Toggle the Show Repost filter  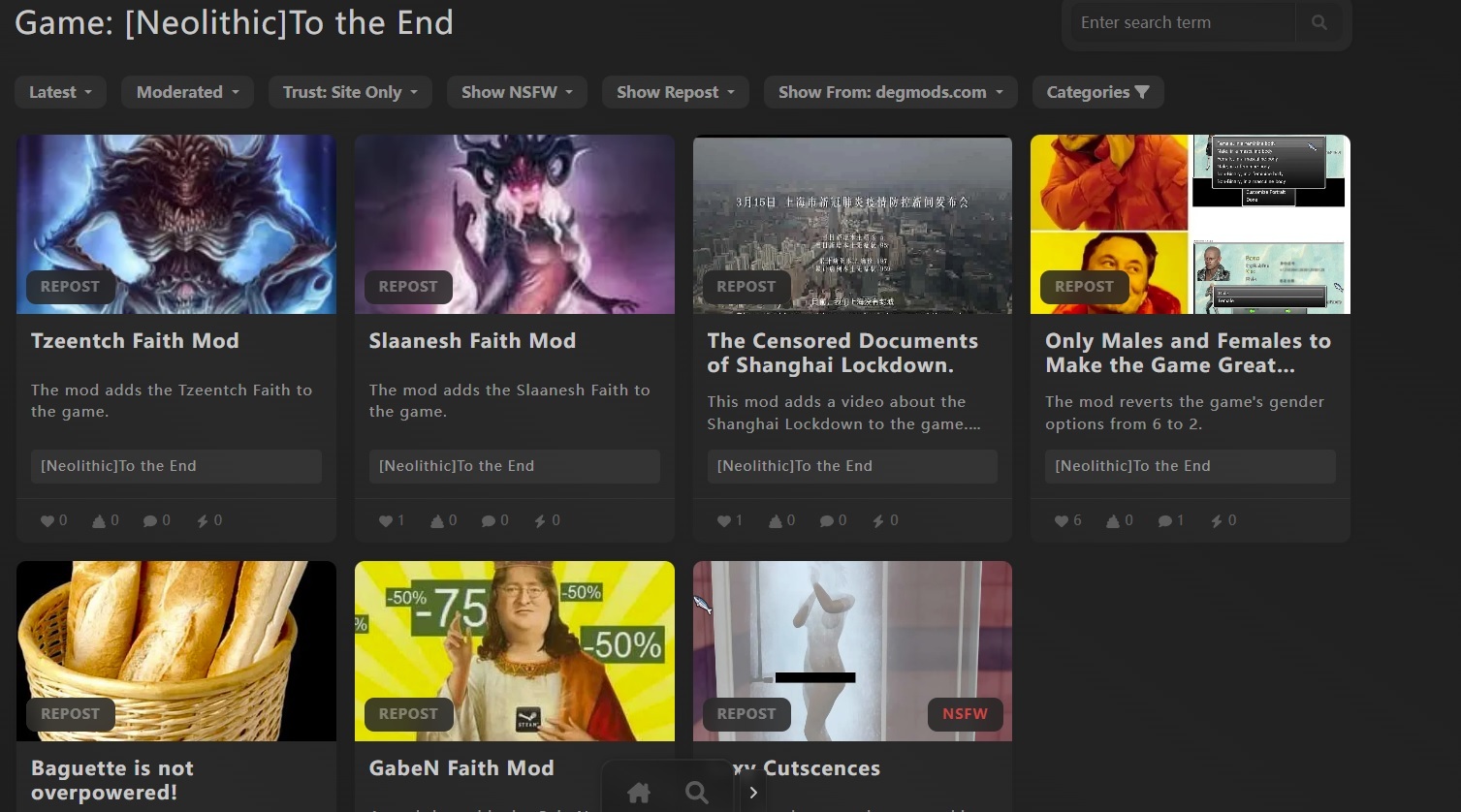(675, 92)
